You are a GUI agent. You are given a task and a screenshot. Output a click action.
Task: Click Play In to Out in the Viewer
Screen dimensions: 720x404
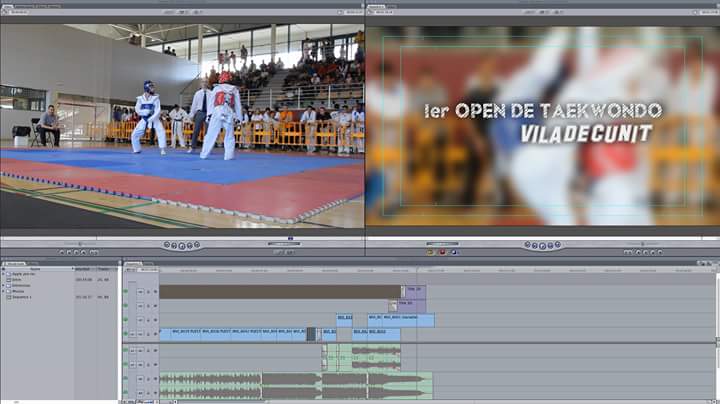tap(174, 245)
